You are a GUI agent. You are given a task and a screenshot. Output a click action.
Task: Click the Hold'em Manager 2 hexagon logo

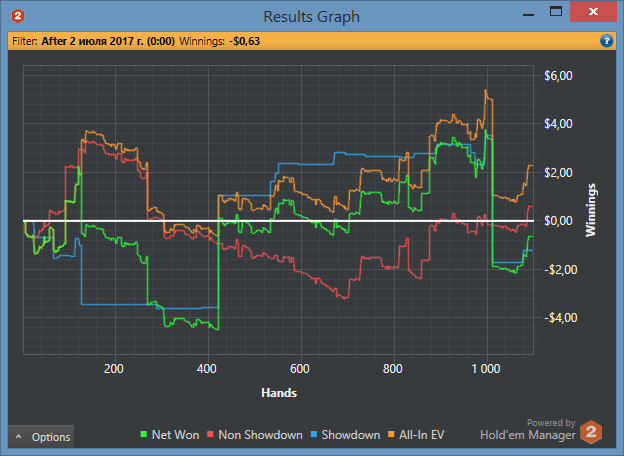point(591,432)
